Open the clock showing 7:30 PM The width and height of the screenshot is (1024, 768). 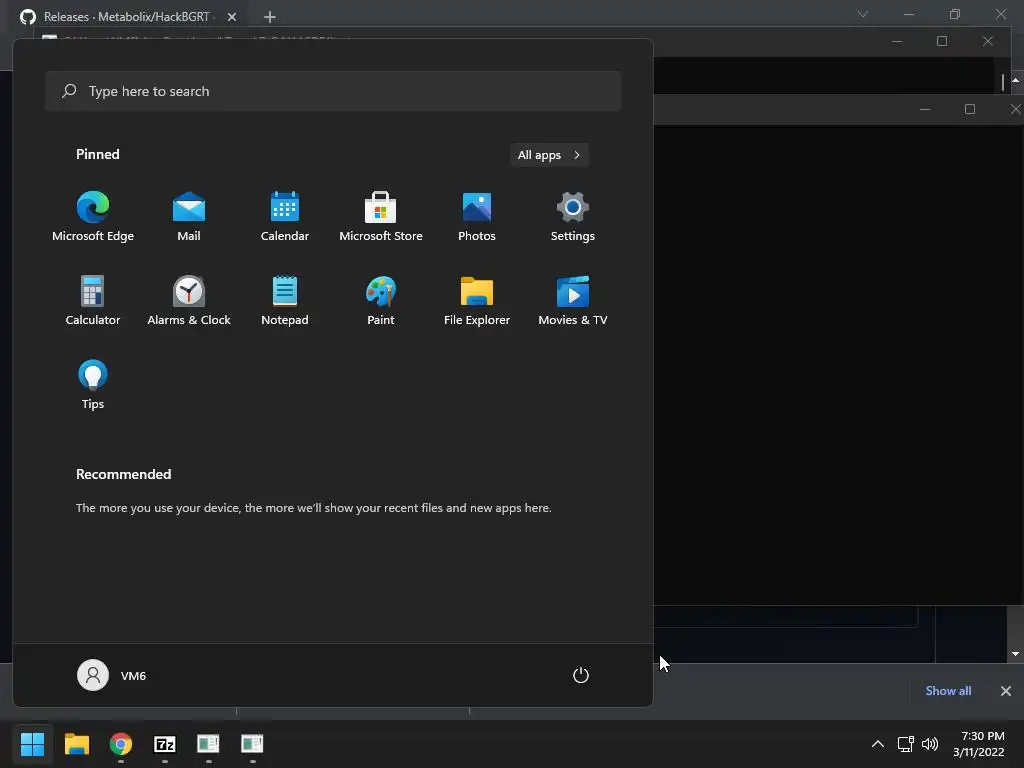click(x=979, y=744)
